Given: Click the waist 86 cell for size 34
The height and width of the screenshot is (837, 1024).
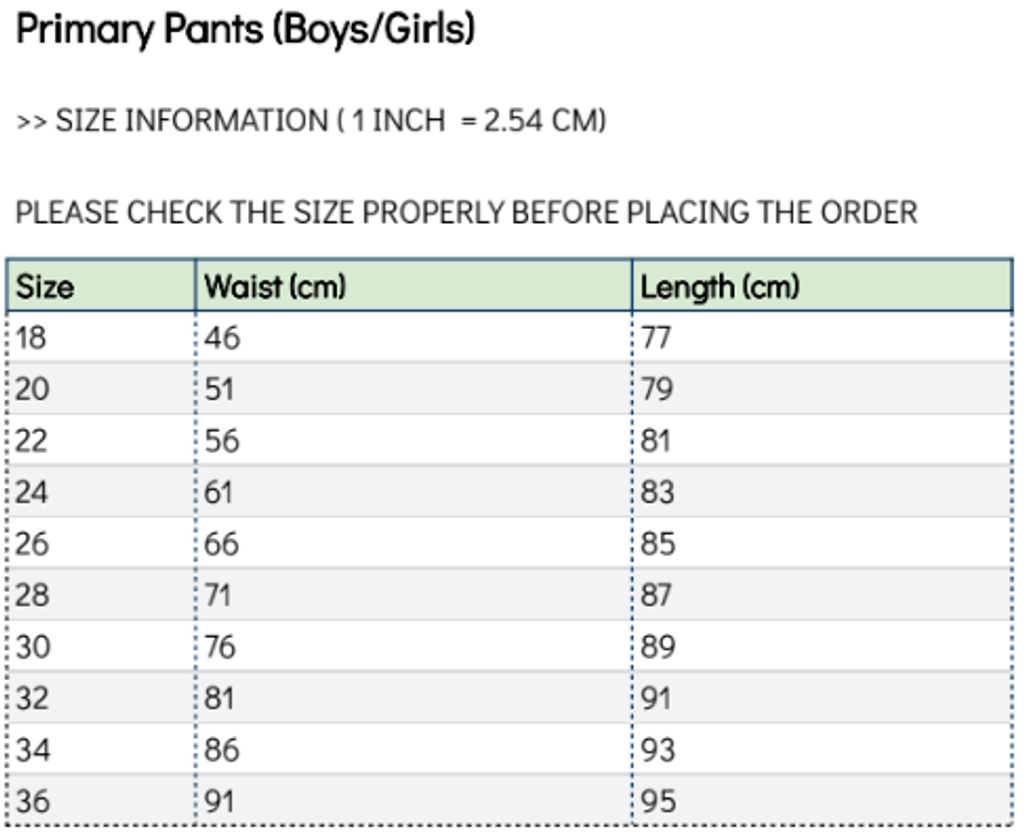Looking at the screenshot, I should [222, 750].
